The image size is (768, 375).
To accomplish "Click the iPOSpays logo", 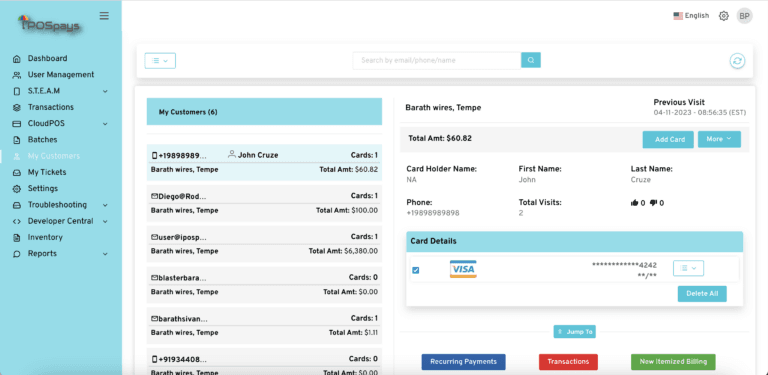I will [x=49, y=24].
